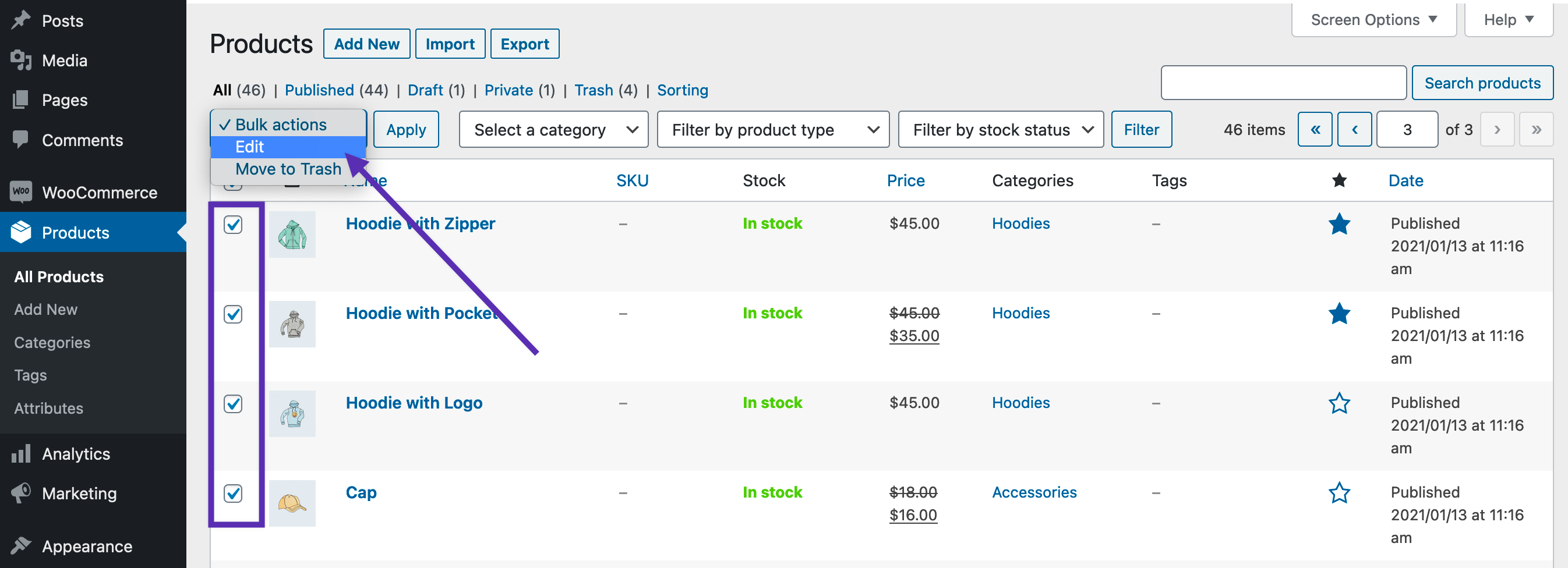Viewport: 1568px width, 568px height.
Task: Uncheck Hoodie with Logo selection
Action: click(232, 403)
